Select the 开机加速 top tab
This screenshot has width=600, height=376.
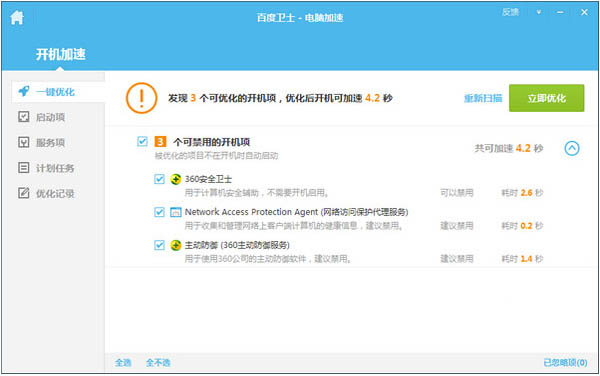(x=60, y=54)
